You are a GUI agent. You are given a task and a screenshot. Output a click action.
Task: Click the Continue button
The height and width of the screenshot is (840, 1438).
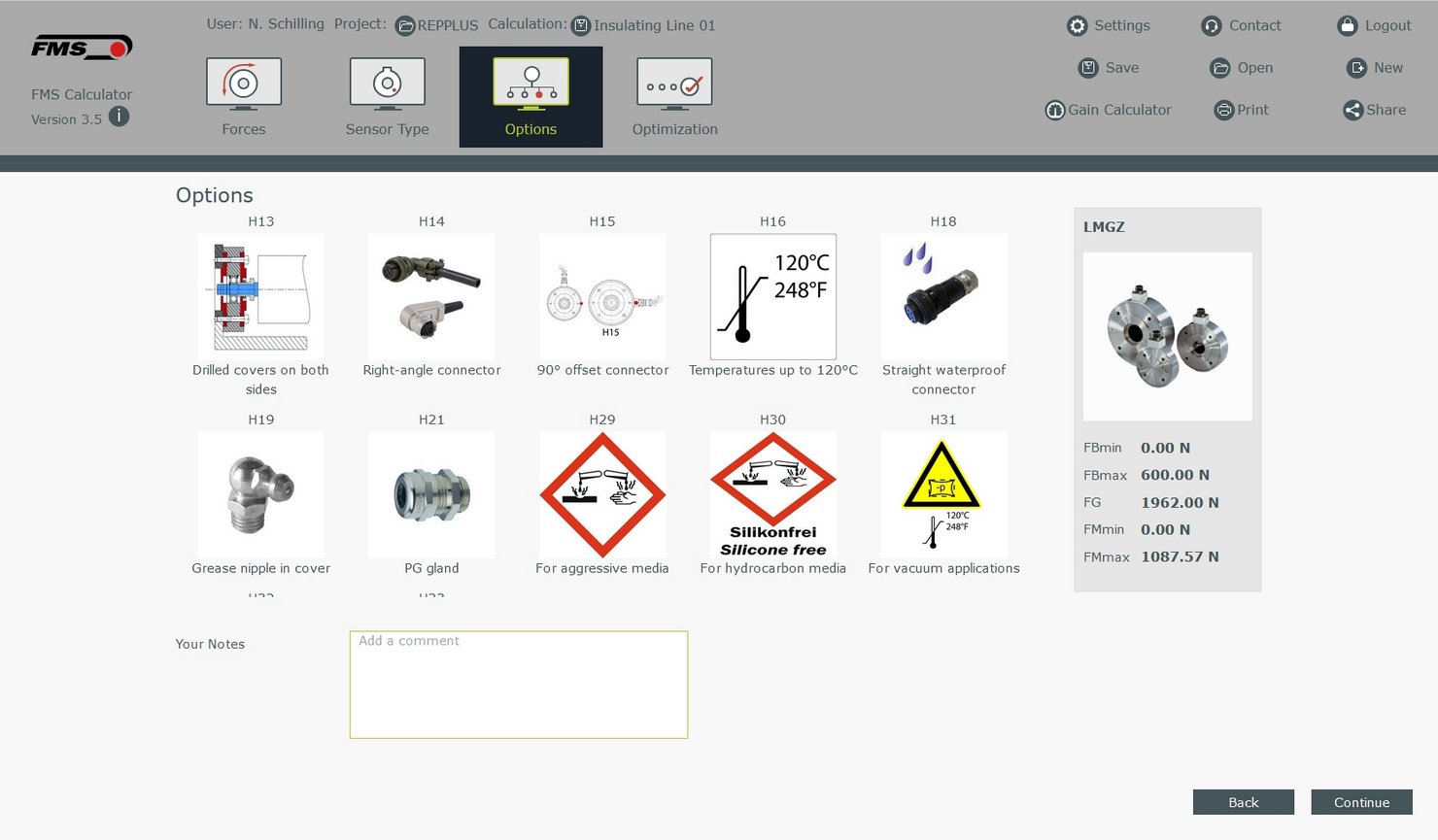(1361, 802)
